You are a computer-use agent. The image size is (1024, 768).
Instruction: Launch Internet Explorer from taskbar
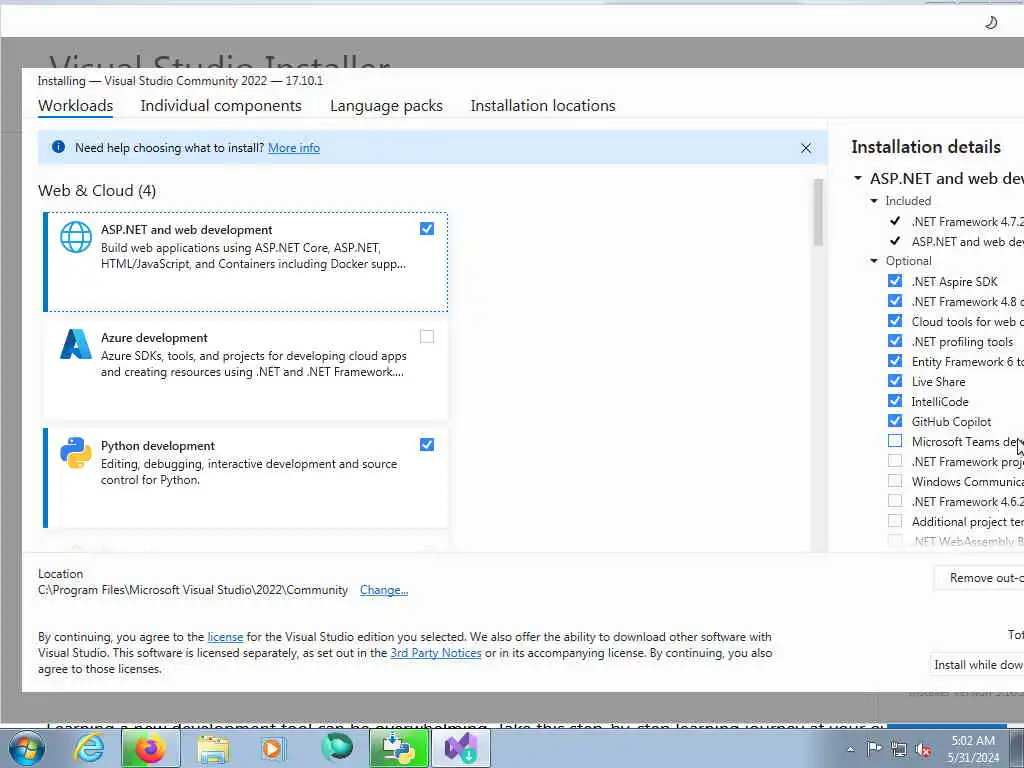click(89, 748)
